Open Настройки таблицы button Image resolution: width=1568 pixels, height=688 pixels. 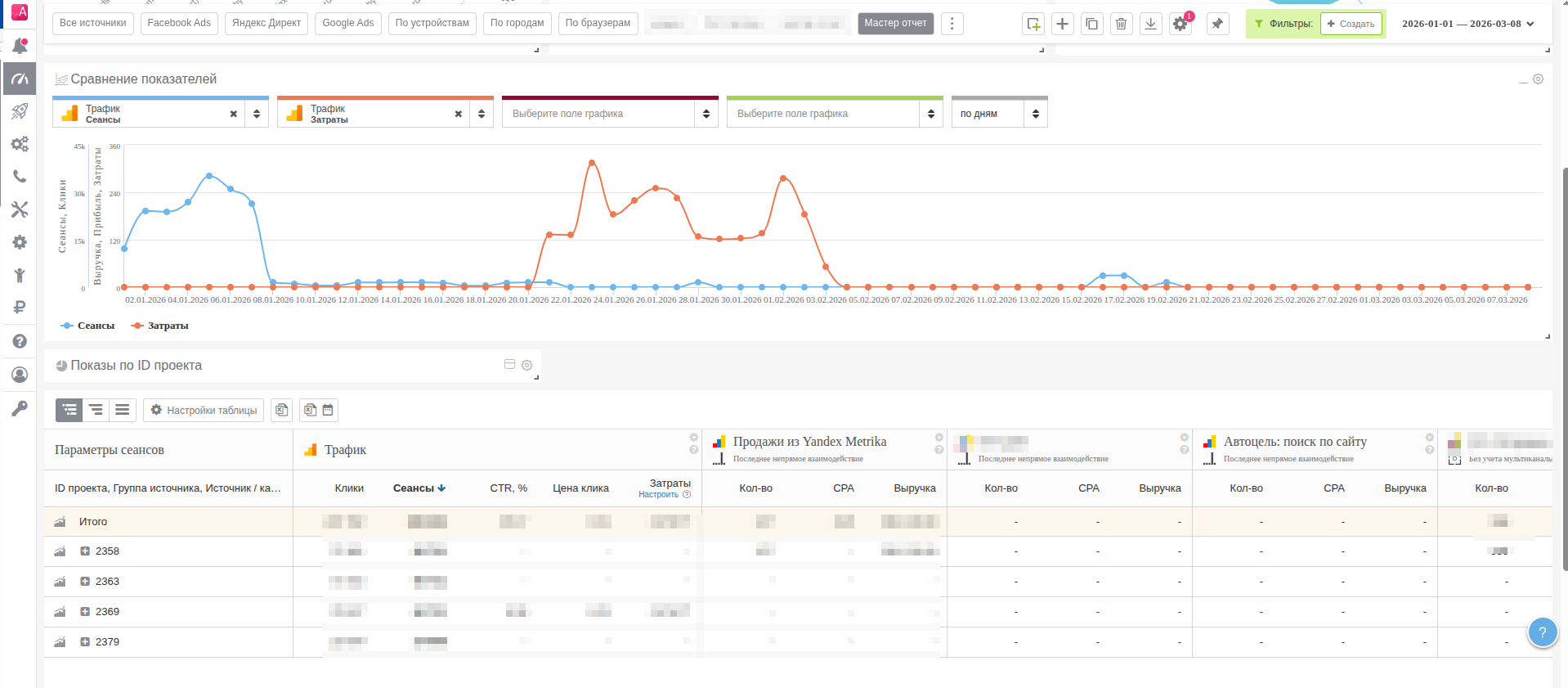204,410
